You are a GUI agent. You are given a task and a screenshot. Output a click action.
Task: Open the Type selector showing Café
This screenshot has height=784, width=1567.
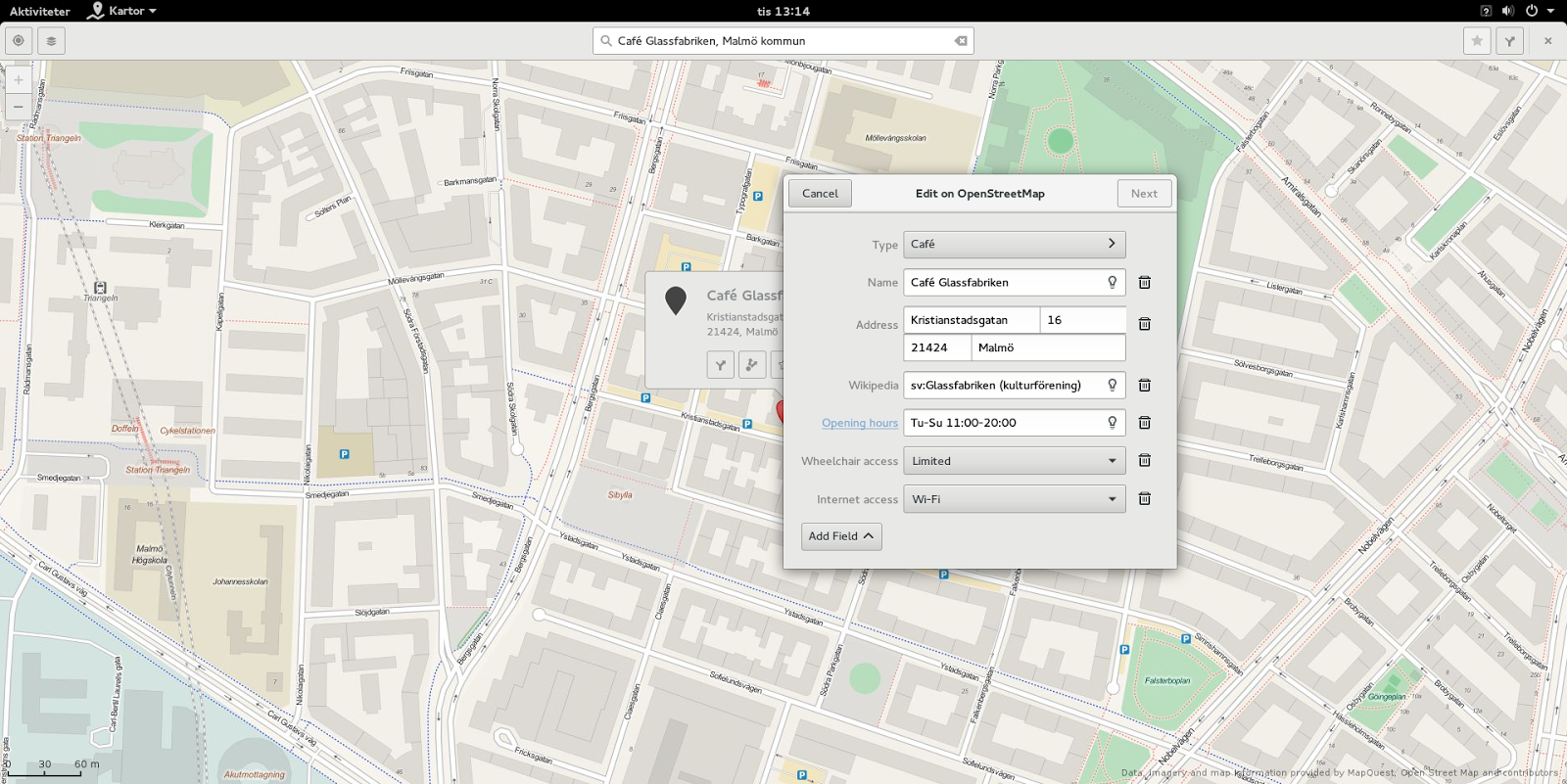pyautogui.click(x=1015, y=244)
